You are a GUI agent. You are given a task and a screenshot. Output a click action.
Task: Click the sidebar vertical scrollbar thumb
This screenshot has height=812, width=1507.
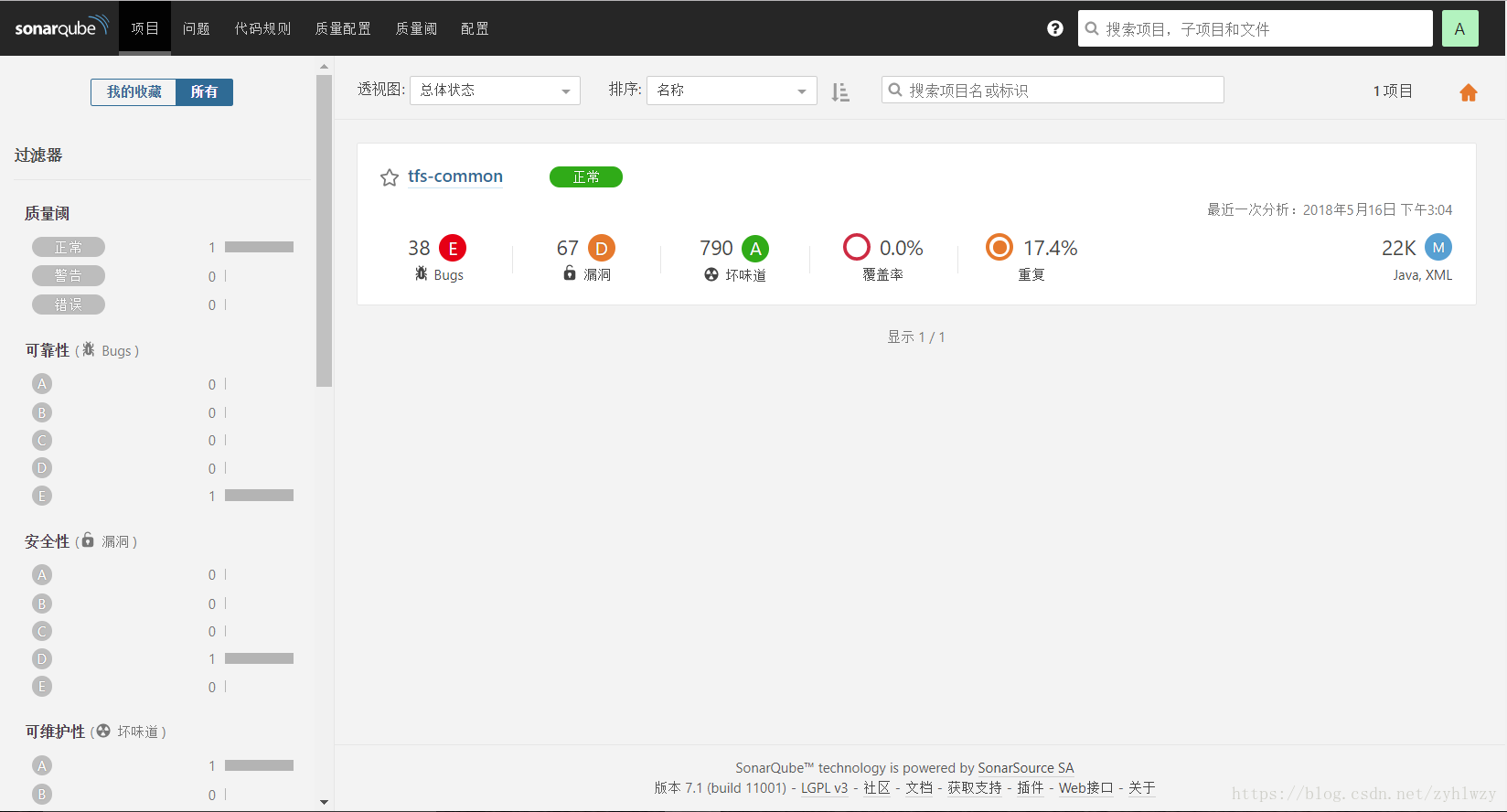coord(324,230)
